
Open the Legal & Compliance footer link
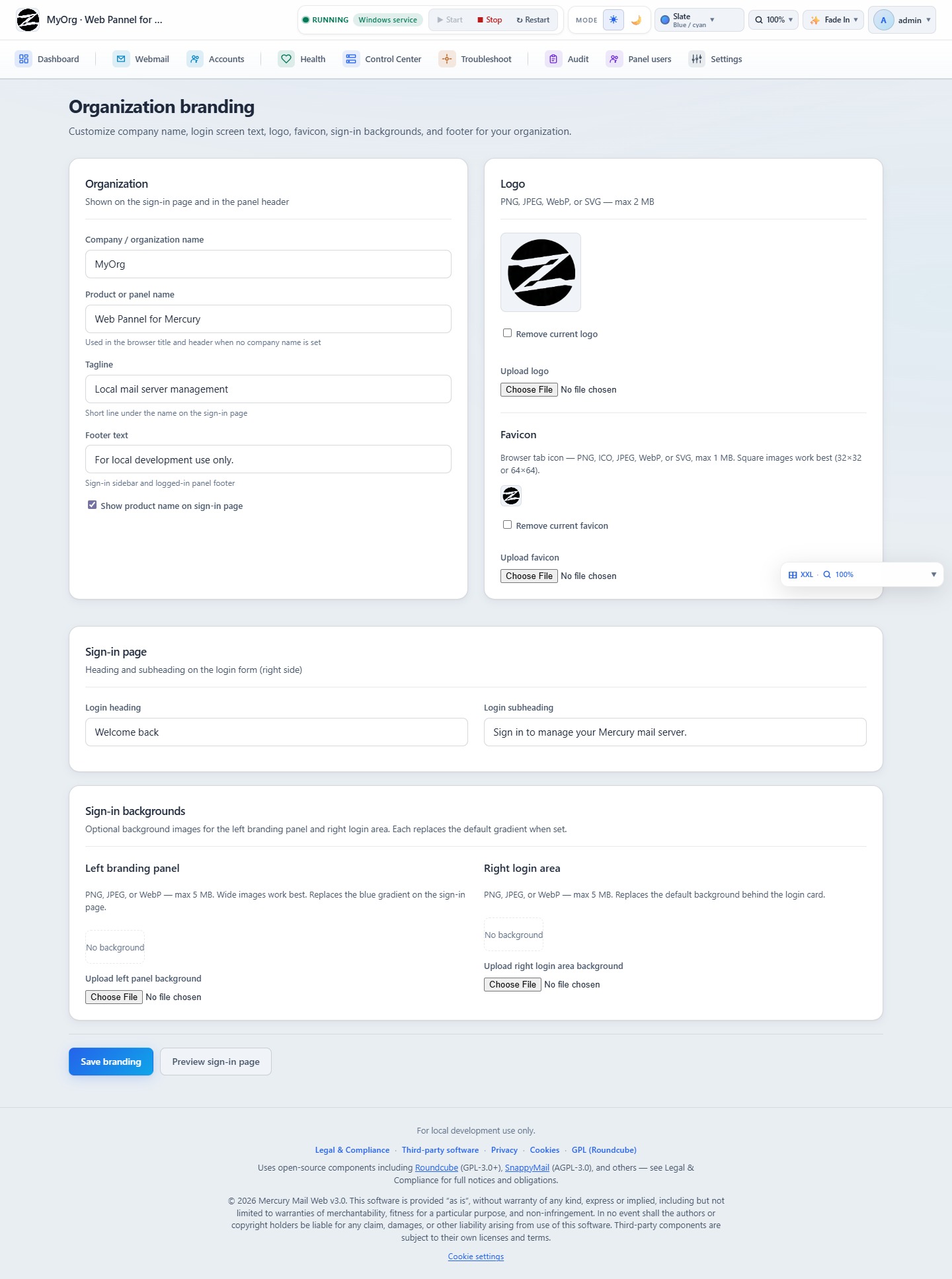pyautogui.click(x=352, y=1150)
